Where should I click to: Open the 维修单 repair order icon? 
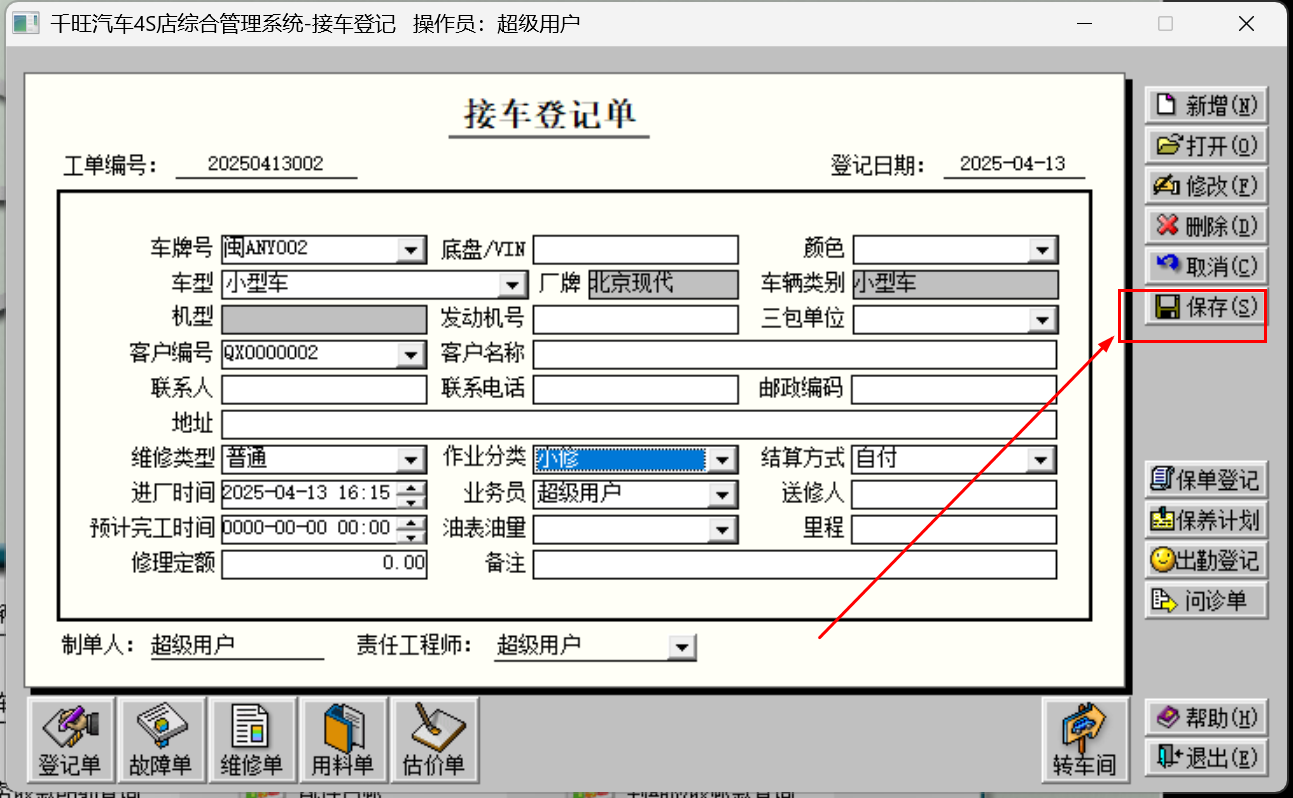point(253,740)
